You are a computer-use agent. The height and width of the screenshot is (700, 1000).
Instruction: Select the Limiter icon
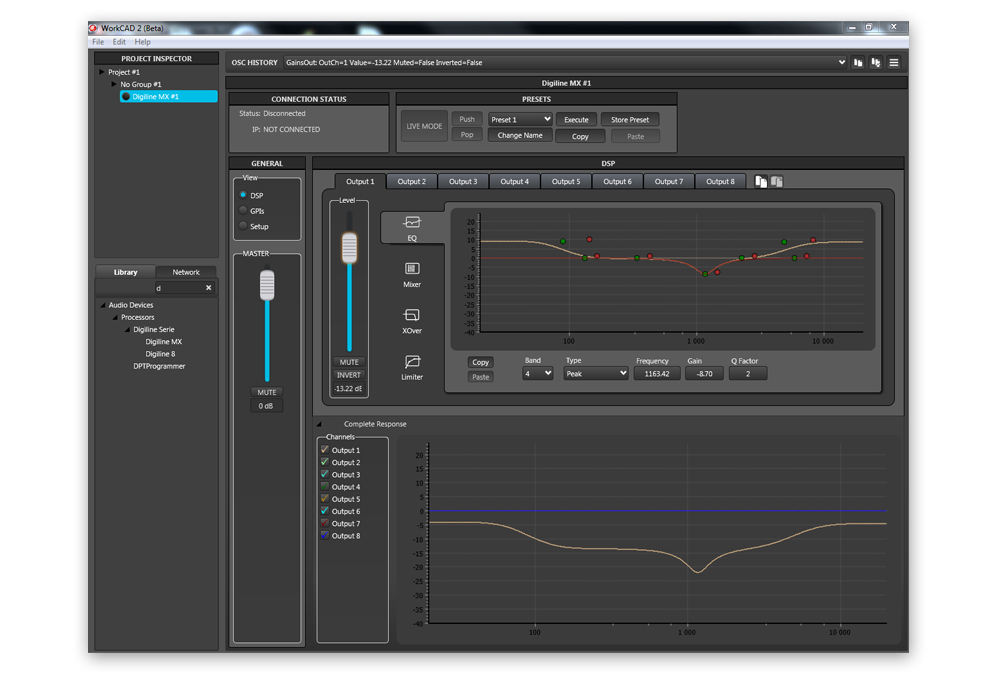[412, 362]
